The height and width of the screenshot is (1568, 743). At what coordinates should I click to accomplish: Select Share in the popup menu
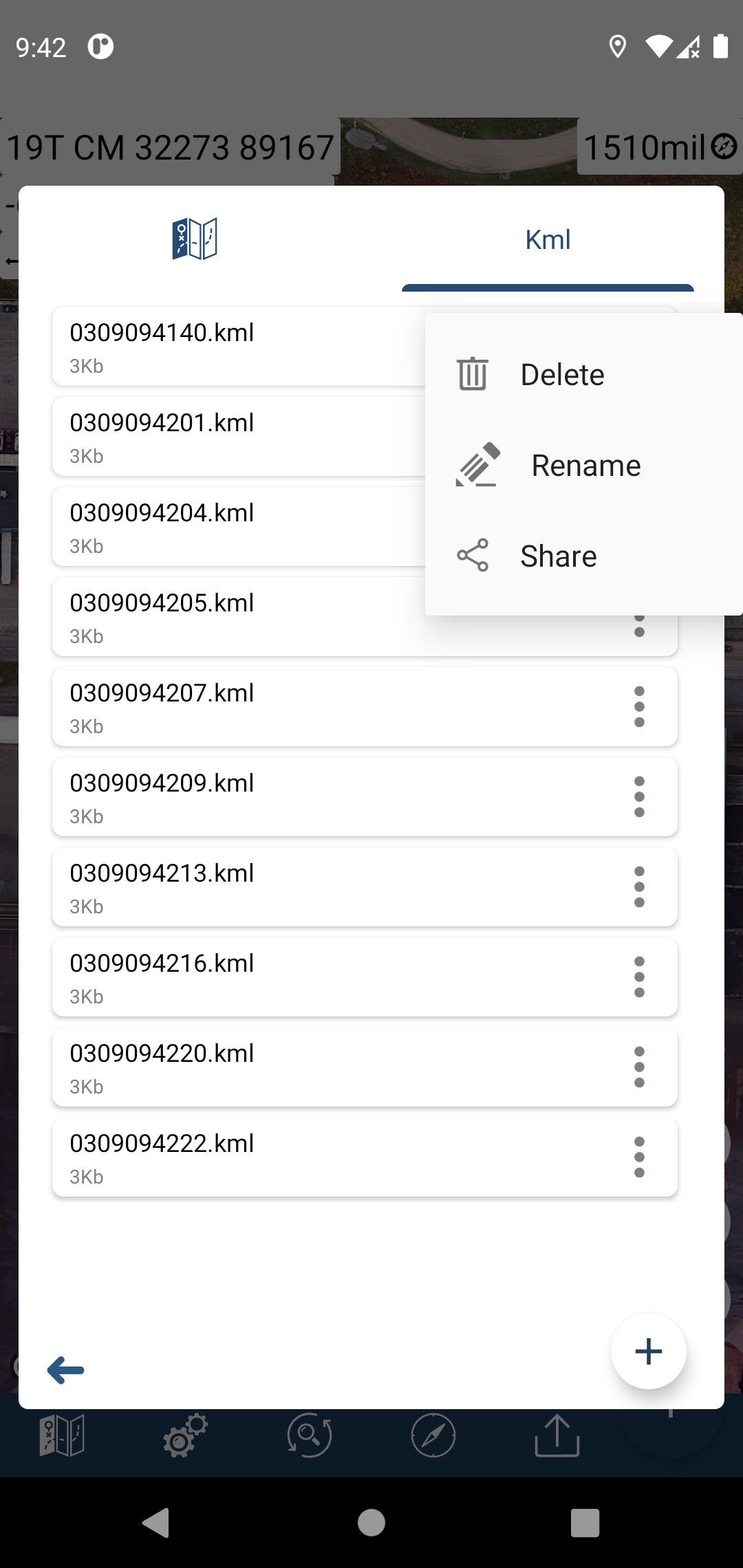(558, 556)
